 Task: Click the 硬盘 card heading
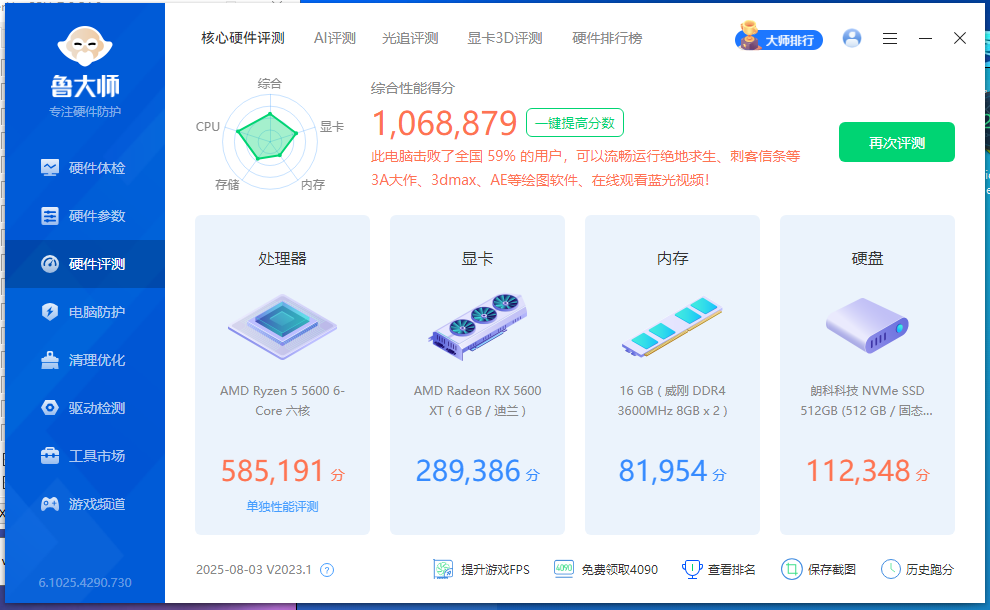867,258
